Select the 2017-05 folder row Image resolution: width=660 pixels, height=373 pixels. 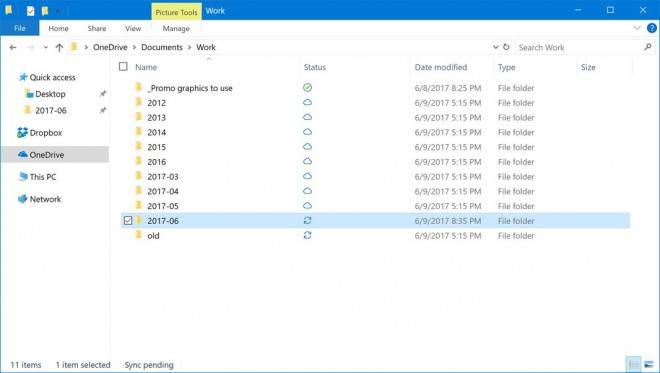375,206
